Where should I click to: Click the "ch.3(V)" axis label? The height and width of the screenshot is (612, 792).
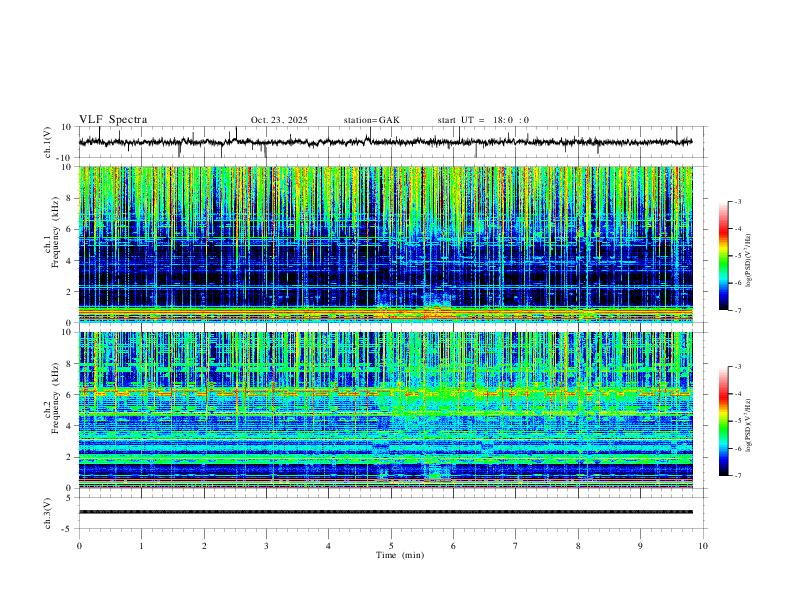click(47, 513)
